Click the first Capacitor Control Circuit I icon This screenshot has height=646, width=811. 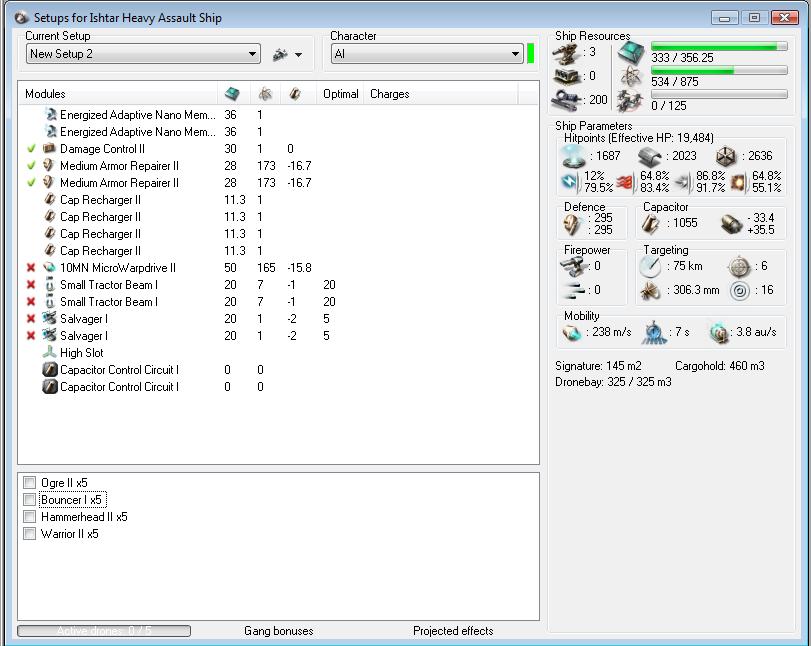[50, 370]
